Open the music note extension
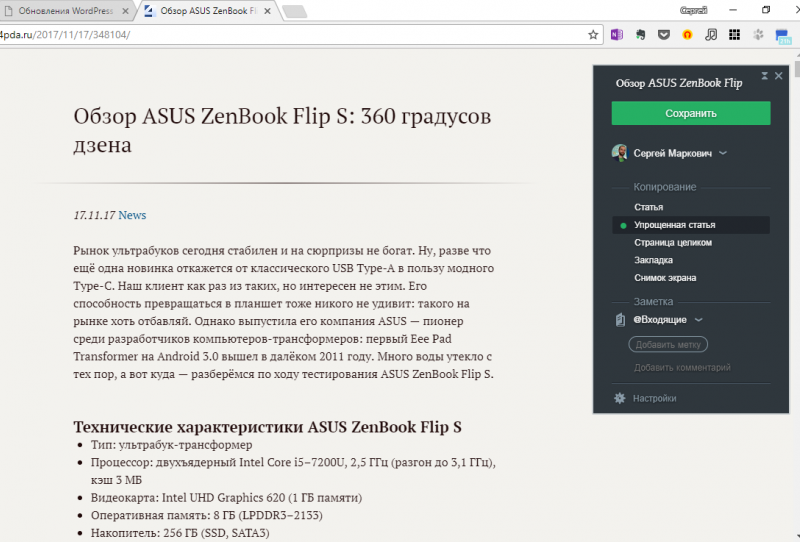Image resolution: width=800 pixels, height=542 pixels. tap(711, 34)
